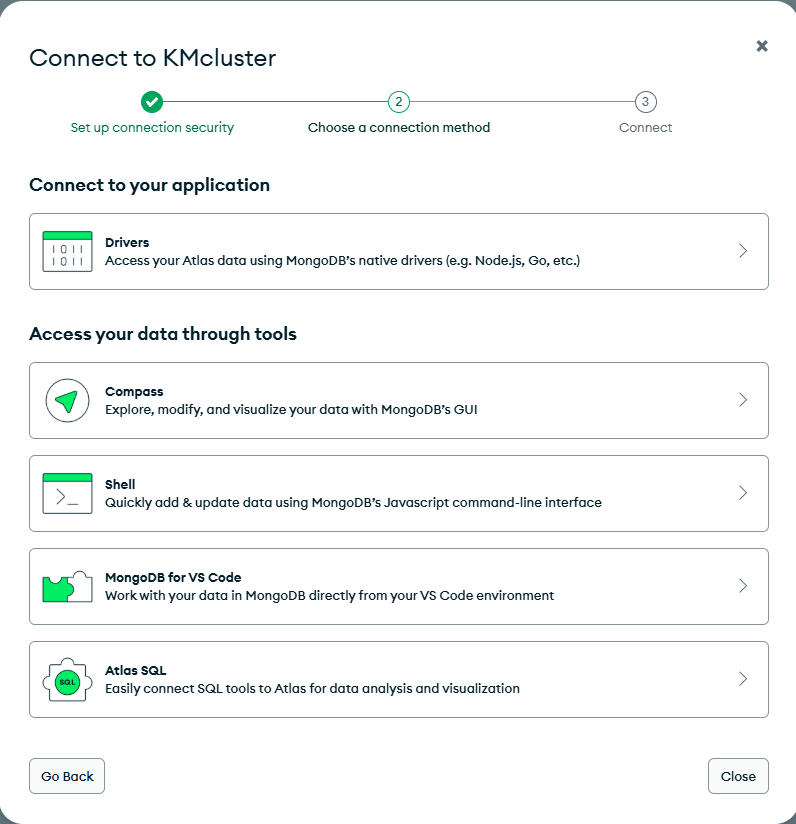Click the 'Access your data through tools' heading

coord(163,334)
